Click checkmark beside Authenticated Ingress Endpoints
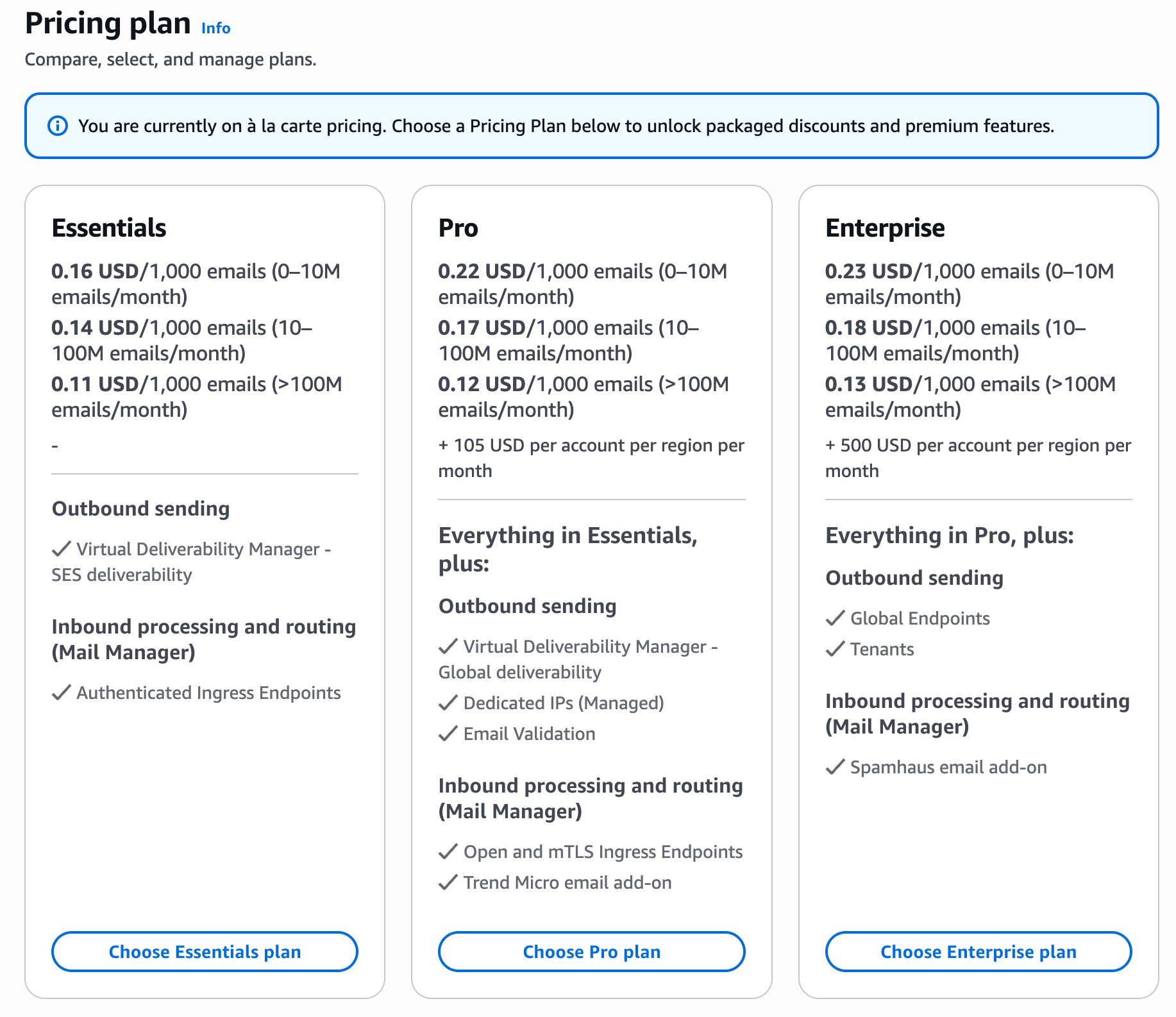Viewport: 1176px width, 1017px height. coord(62,693)
